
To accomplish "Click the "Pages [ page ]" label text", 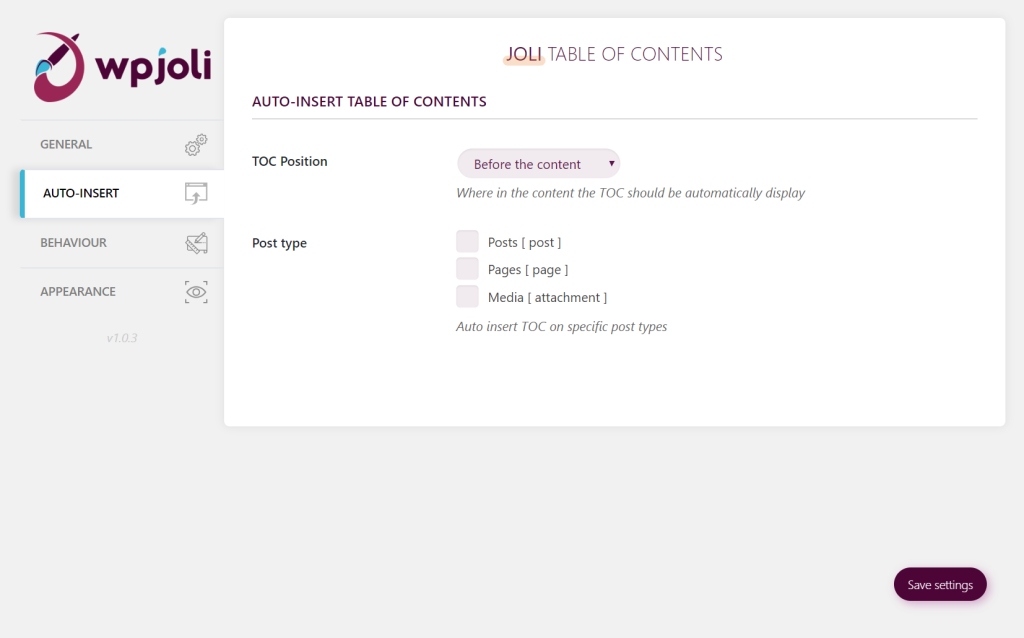I will pos(527,270).
